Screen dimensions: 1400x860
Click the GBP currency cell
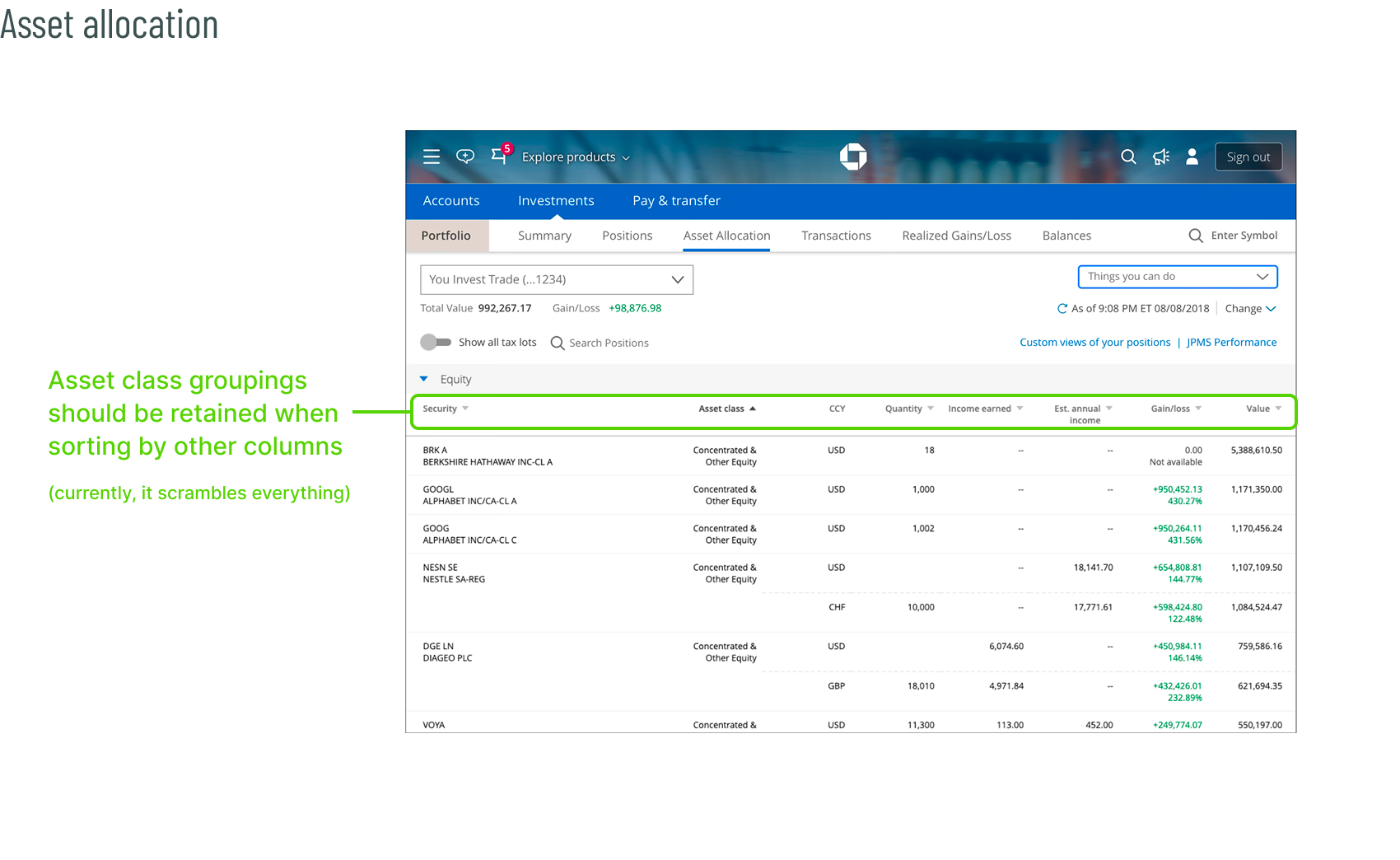click(x=837, y=686)
